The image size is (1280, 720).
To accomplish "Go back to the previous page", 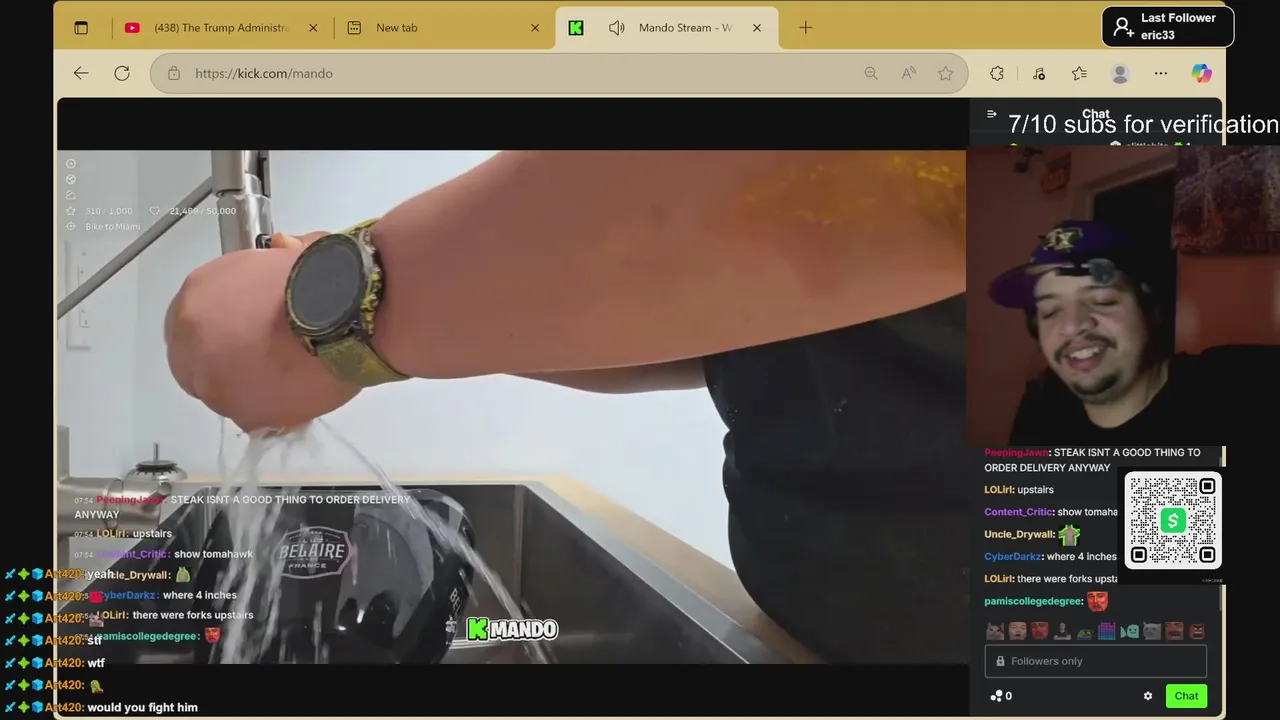I will [x=81, y=73].
